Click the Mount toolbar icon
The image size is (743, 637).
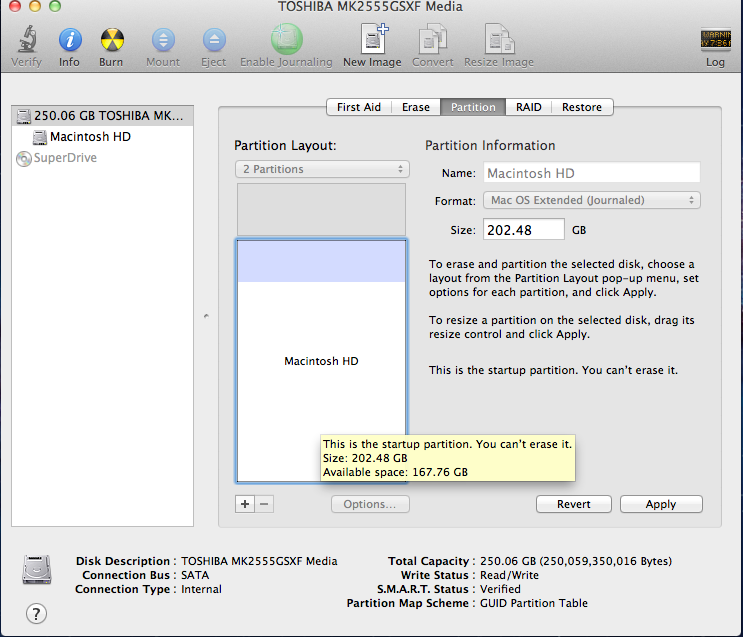(x=163, y=40)
